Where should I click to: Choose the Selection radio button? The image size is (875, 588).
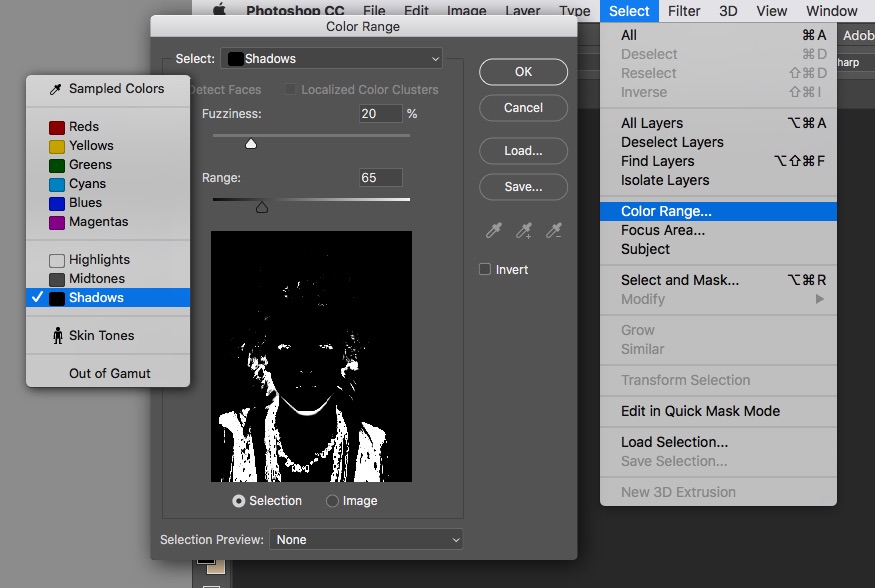coord(239,501)
